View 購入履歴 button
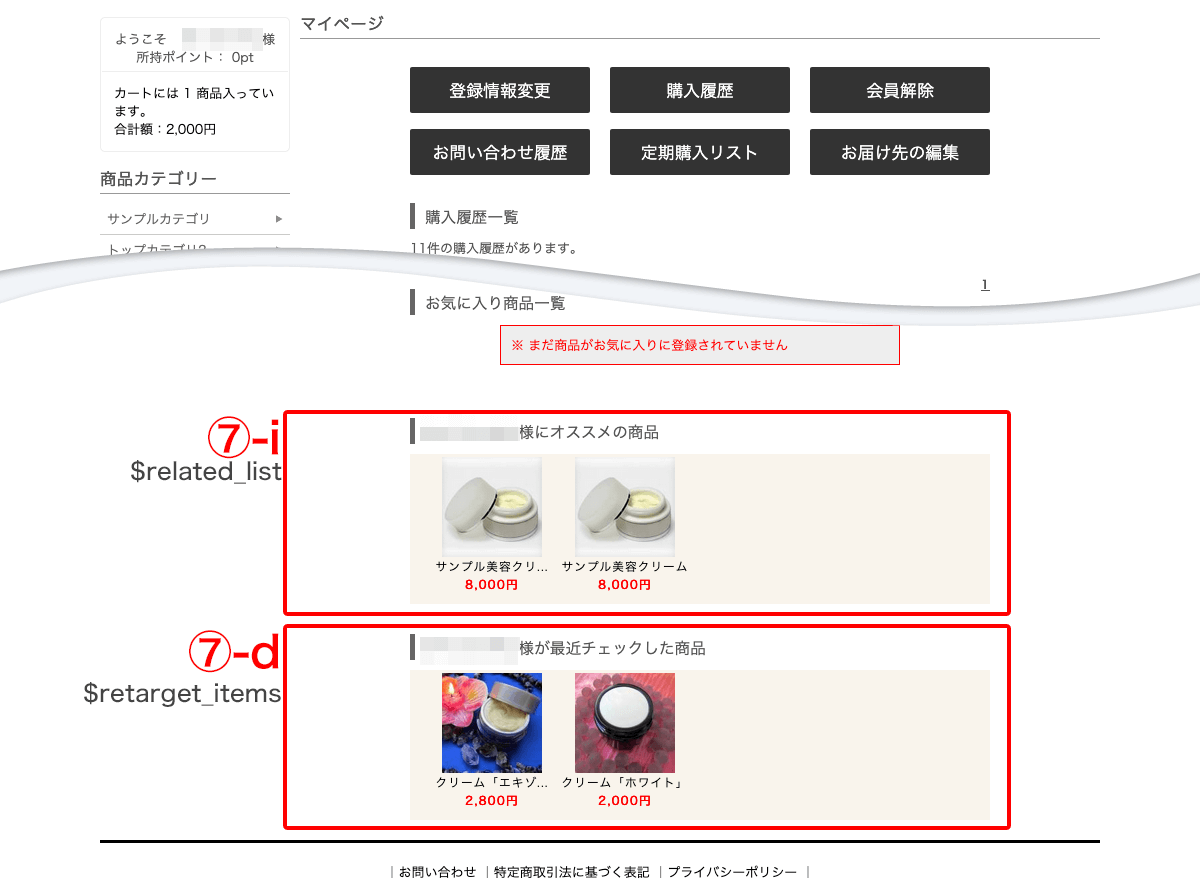Screen dimensions: 1200x880 tap(700, 90)
